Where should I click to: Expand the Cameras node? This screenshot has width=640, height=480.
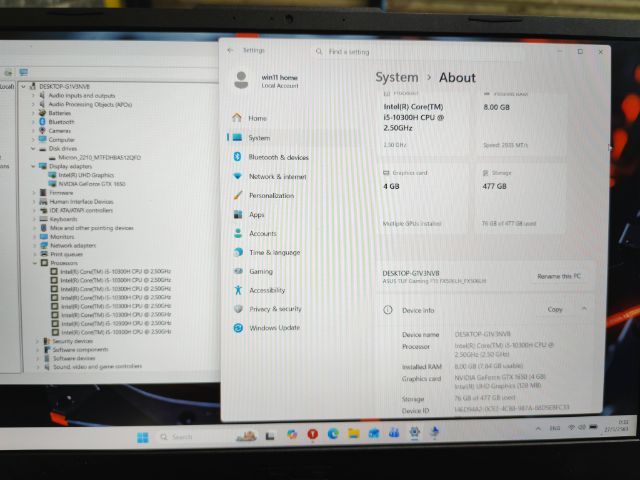click(33, 131)
